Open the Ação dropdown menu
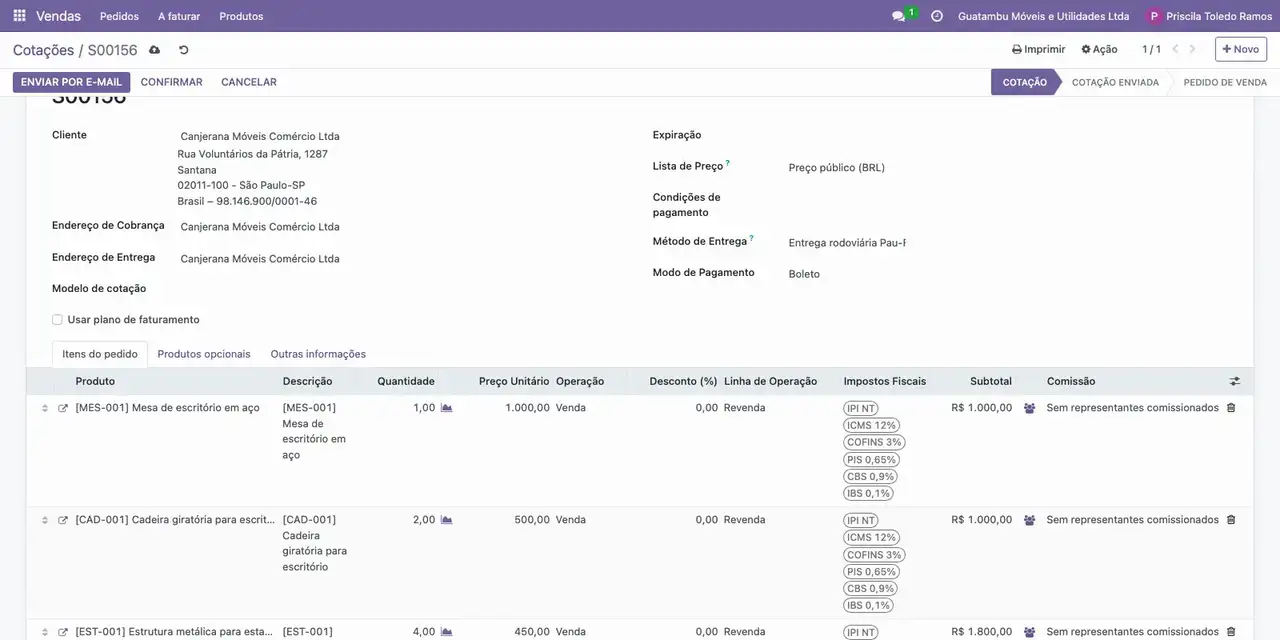This screenshot has height=640, width=1280. [1099, 49]
